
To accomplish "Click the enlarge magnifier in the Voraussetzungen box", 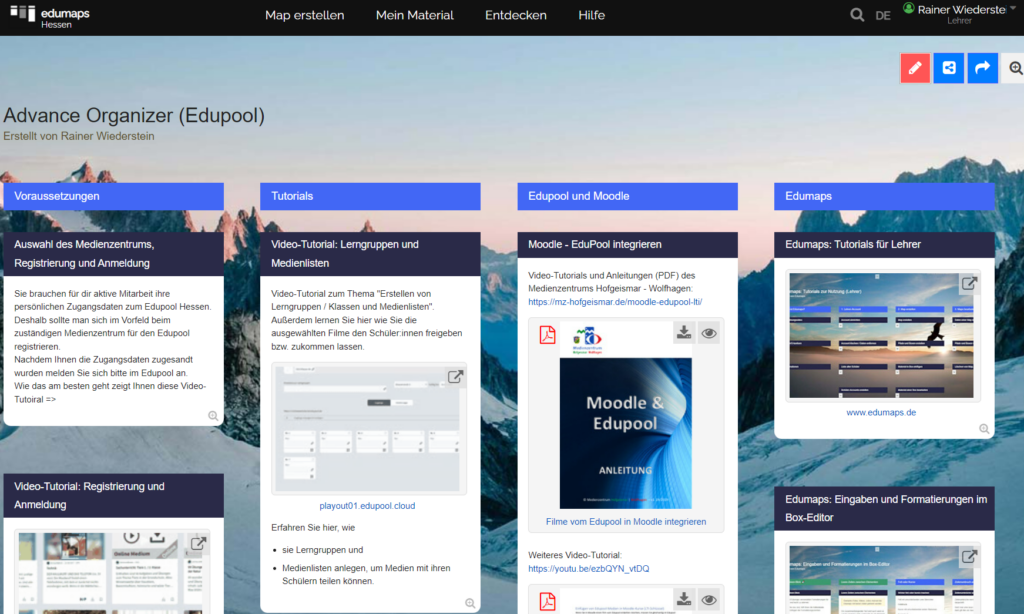I will click(x=211, y=416).
